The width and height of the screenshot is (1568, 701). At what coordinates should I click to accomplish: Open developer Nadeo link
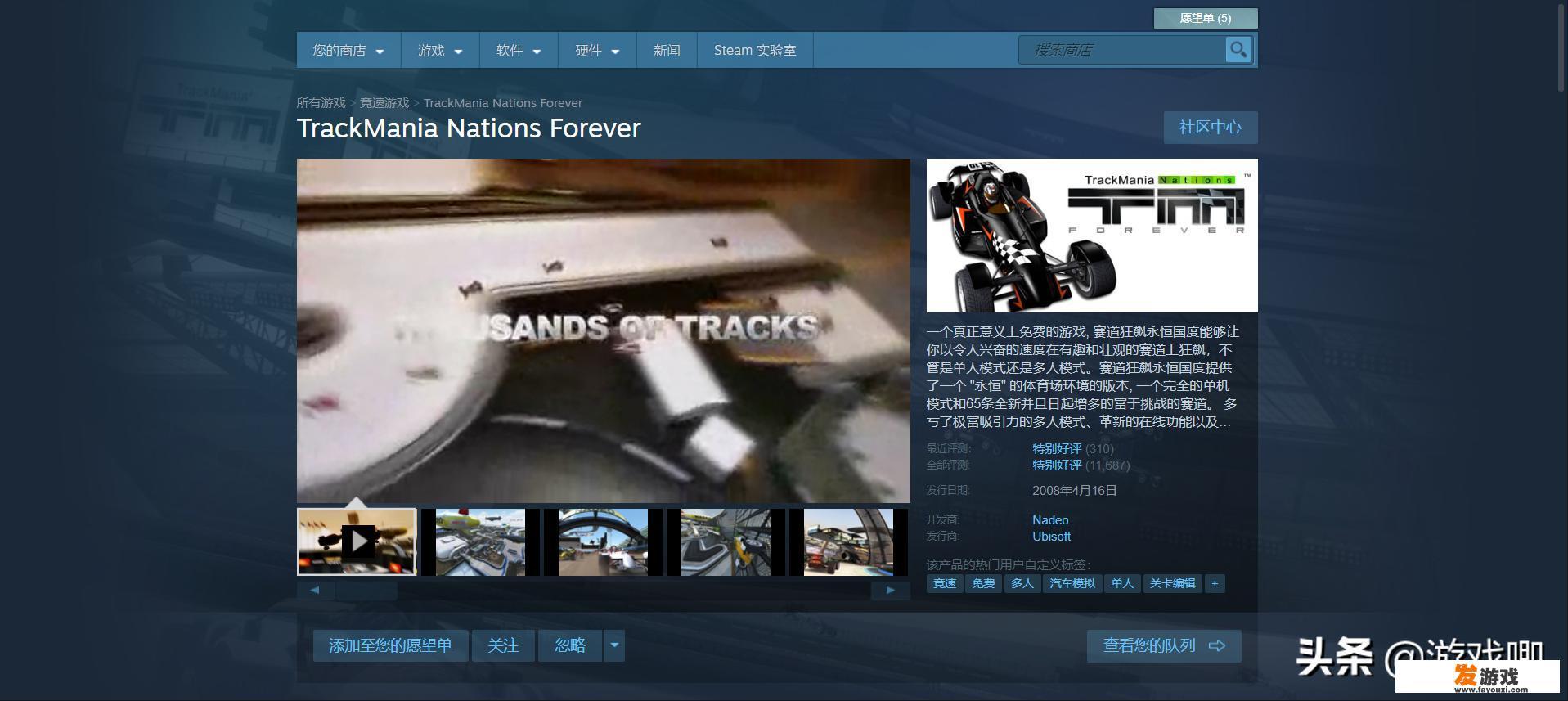pyautogui.click(x=1050, y=520)
